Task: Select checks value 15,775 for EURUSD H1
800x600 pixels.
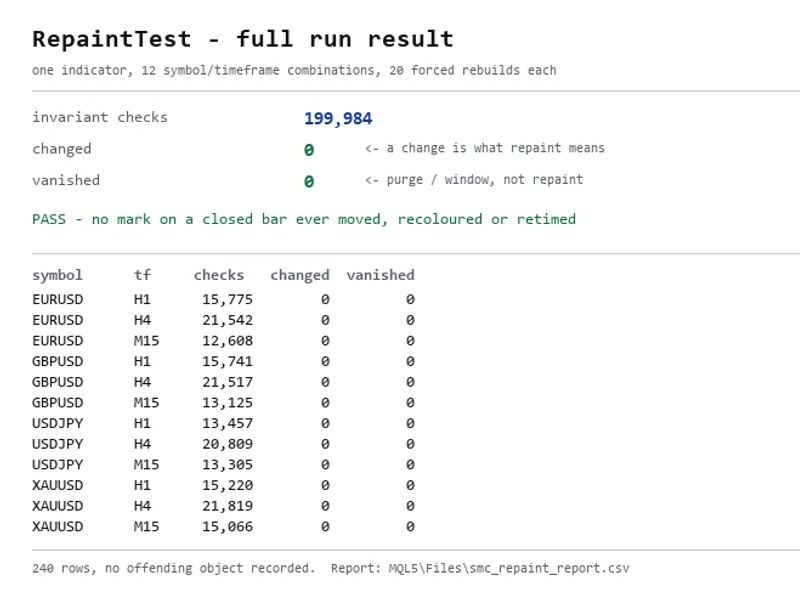Action: point(228,299)
